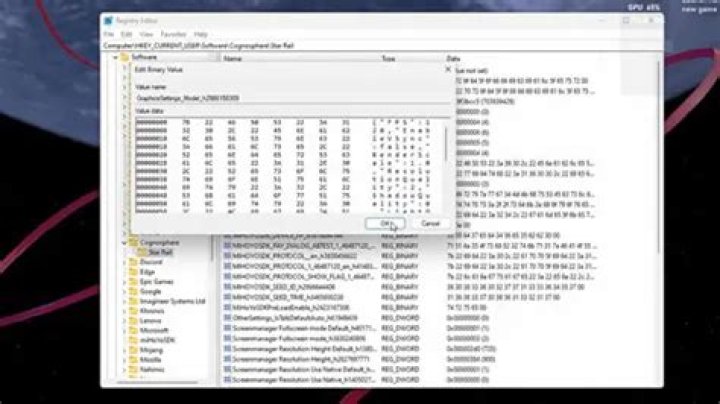Click the registry path address bar
This screenshot has width=720, height=404.
[x=382, y=45]
